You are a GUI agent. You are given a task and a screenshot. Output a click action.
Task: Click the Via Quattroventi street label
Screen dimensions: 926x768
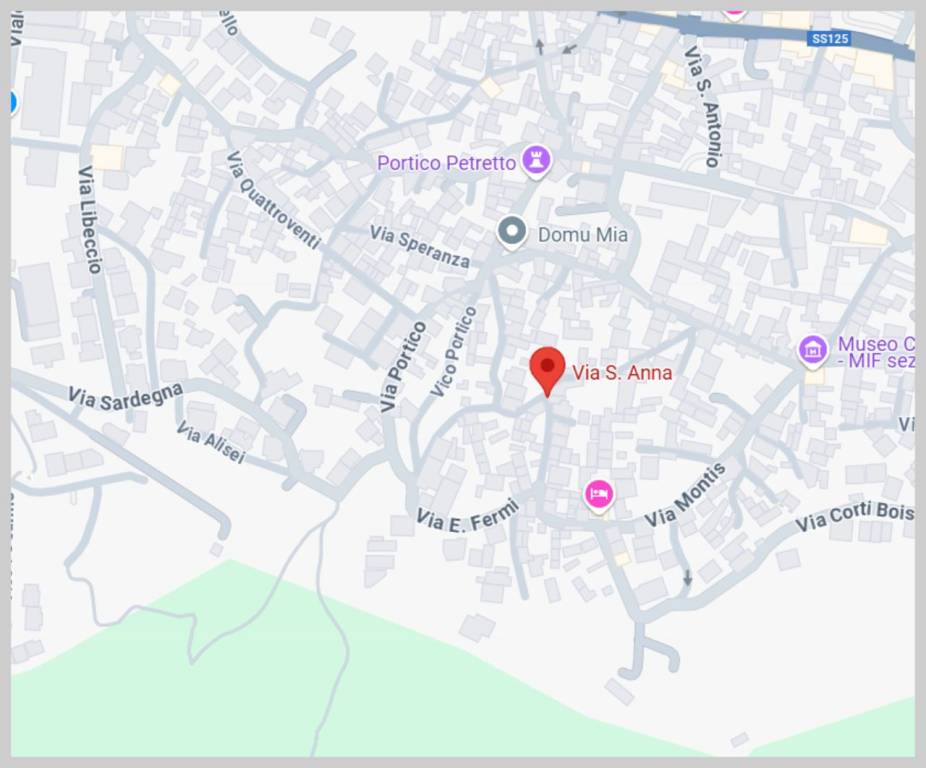[x=274, y=200]
